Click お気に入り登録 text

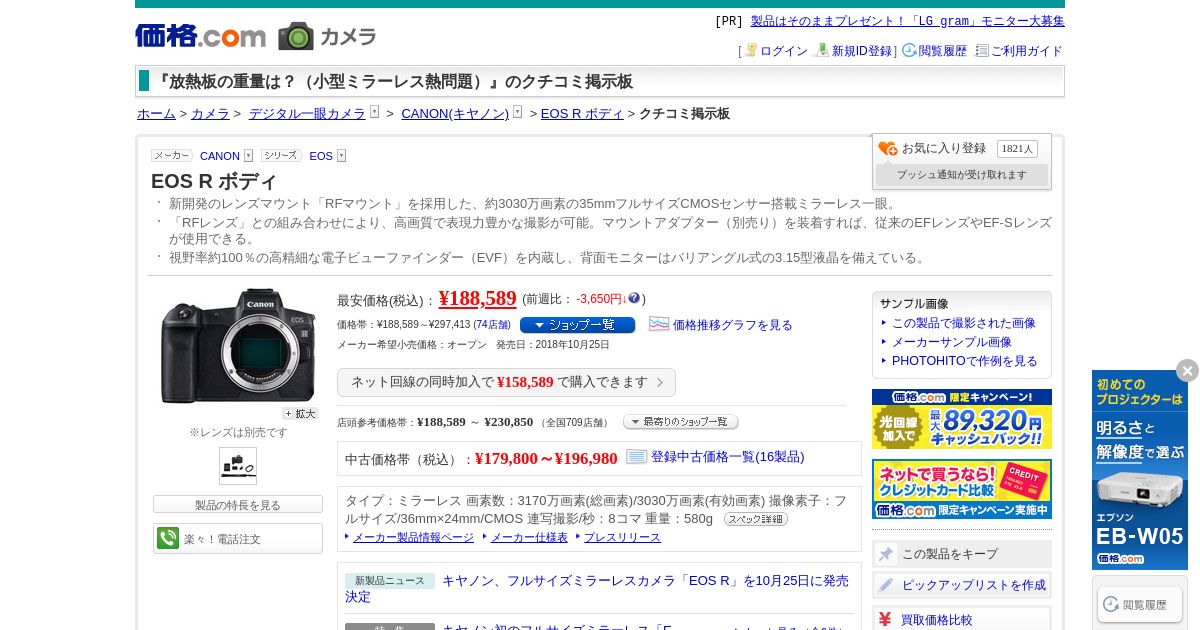[x=944, y=148]
